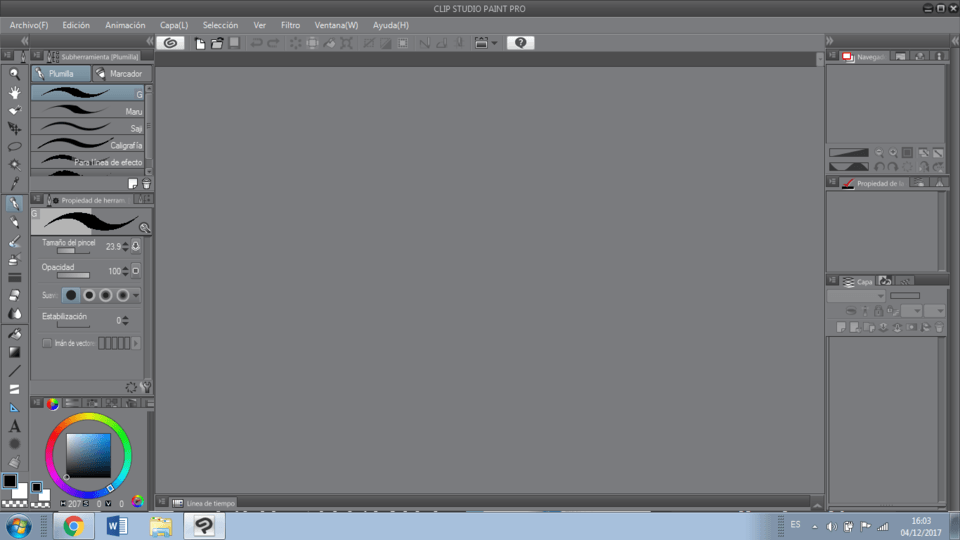Enable the Imán de vectores checkbox
This screenshot has height=540, width=960.
point(47,343)
